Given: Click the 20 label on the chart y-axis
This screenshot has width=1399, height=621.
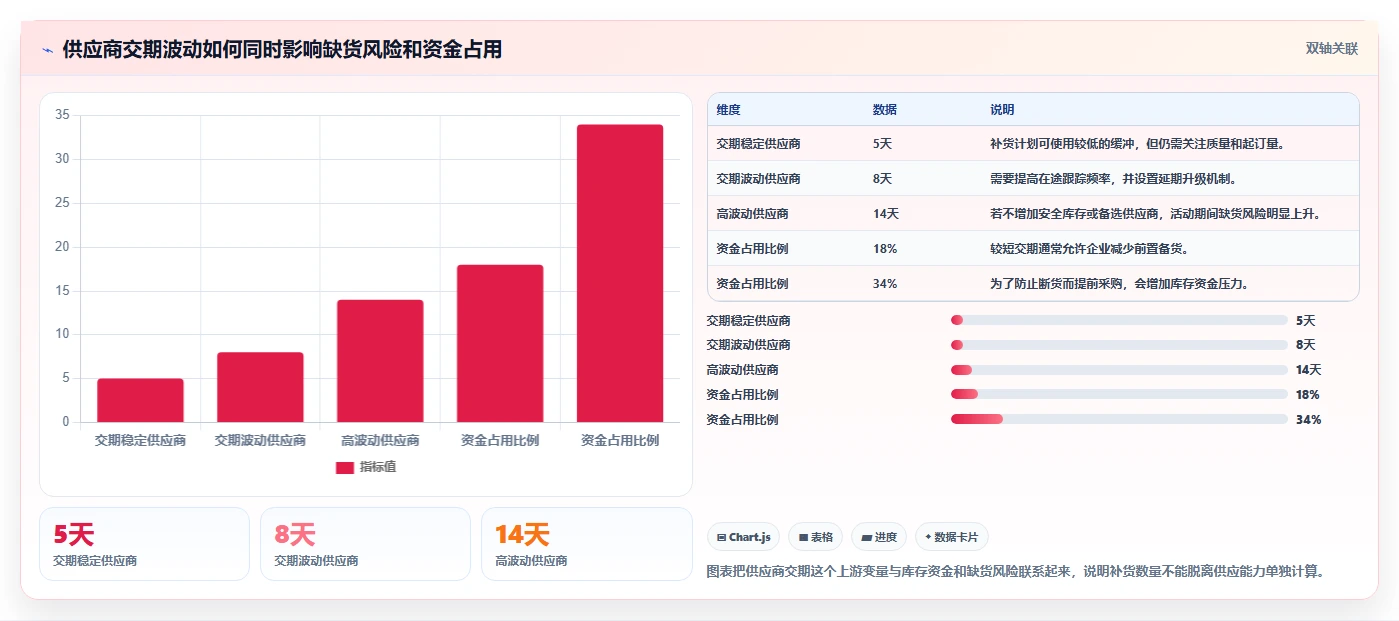Looking at the screenshot, I should tap(62, 247).
